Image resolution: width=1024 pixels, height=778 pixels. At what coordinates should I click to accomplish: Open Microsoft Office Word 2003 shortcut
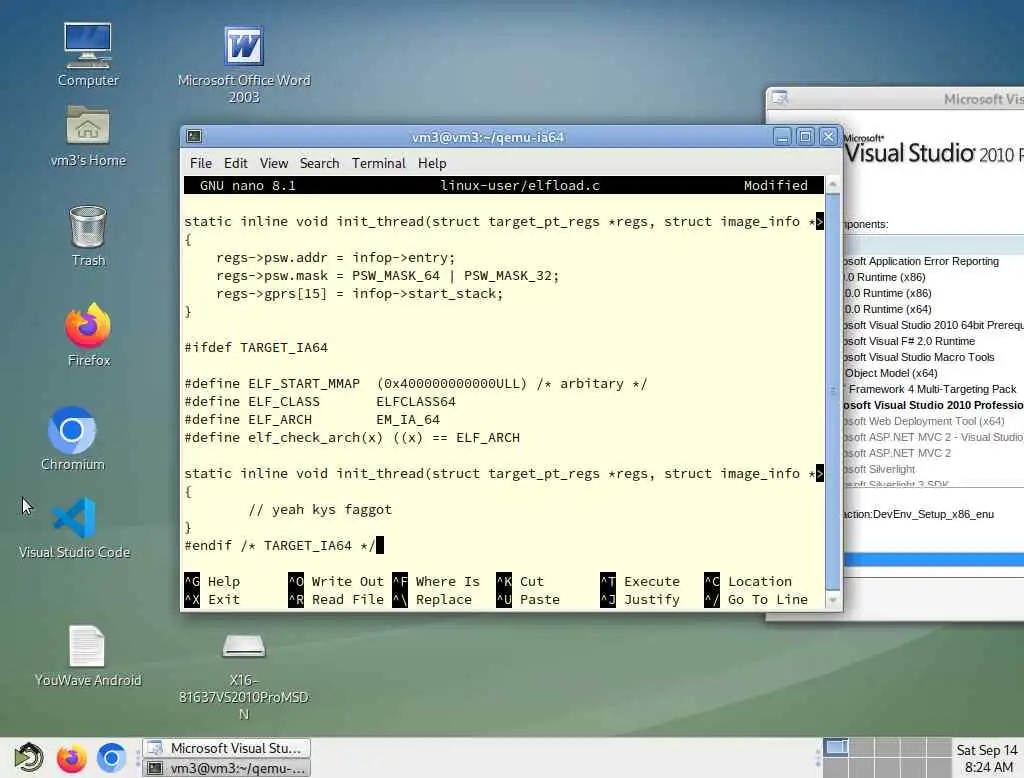pyautogui.click(x=244, y=64)
